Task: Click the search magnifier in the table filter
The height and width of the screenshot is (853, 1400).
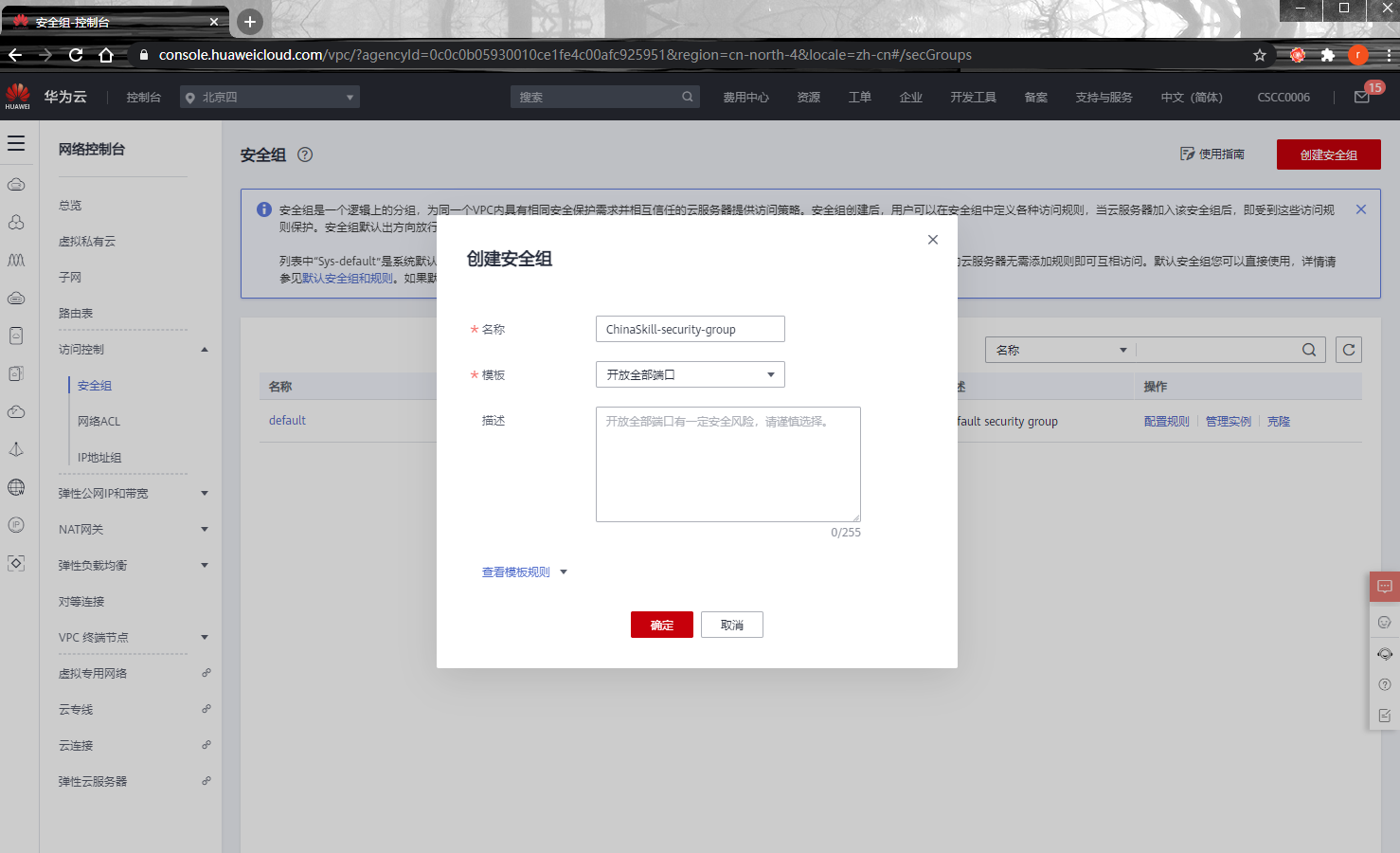Action: point(1309,350)
